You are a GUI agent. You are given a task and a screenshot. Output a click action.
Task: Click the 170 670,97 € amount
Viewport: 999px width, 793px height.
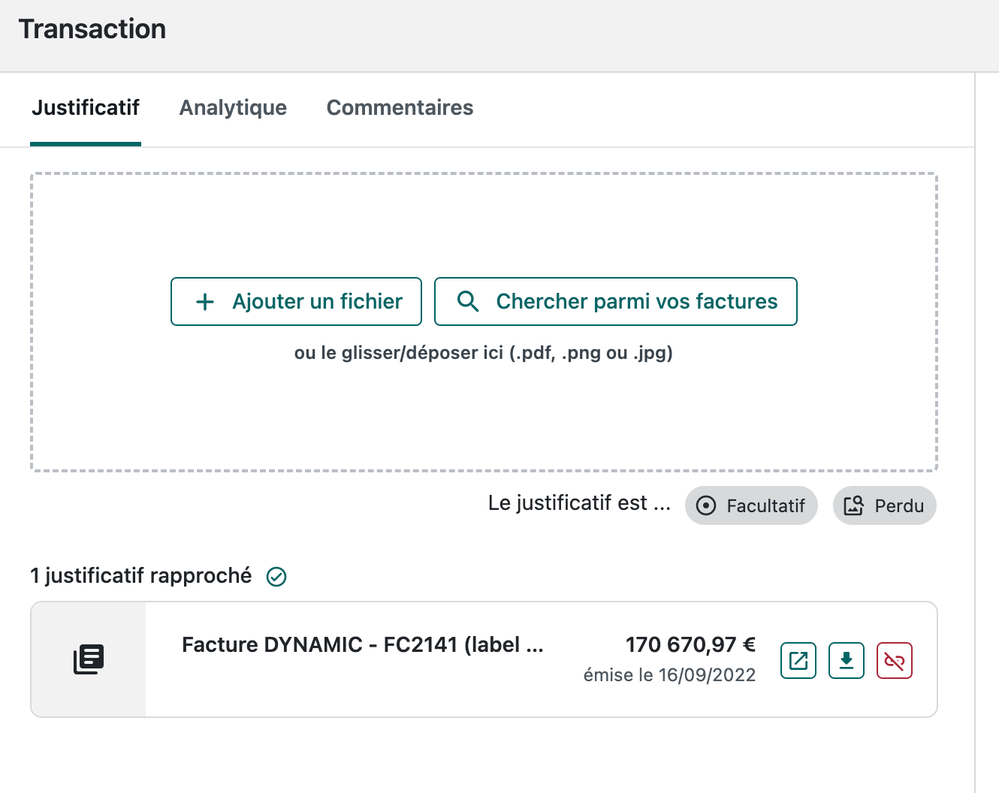(690, 645)
